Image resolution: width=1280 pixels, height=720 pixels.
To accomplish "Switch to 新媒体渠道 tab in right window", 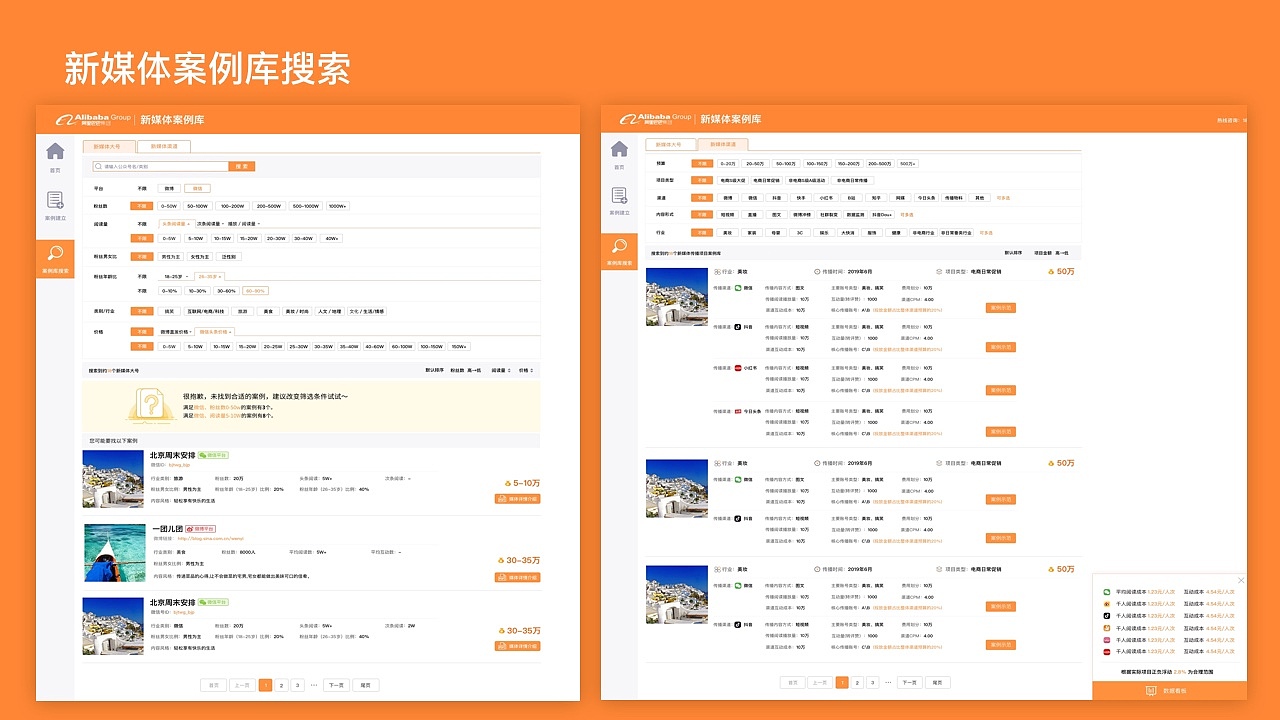I will (723, 144).
